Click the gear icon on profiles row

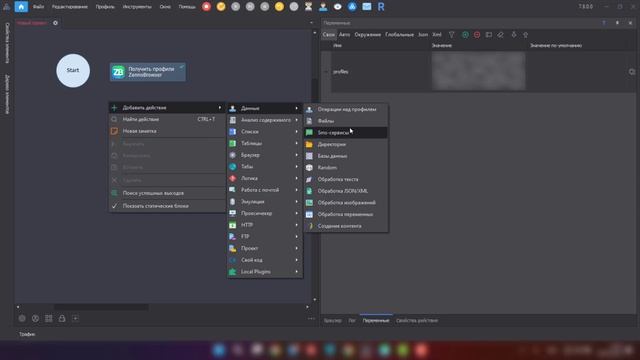pyautogui.click(x=632, y=72)
